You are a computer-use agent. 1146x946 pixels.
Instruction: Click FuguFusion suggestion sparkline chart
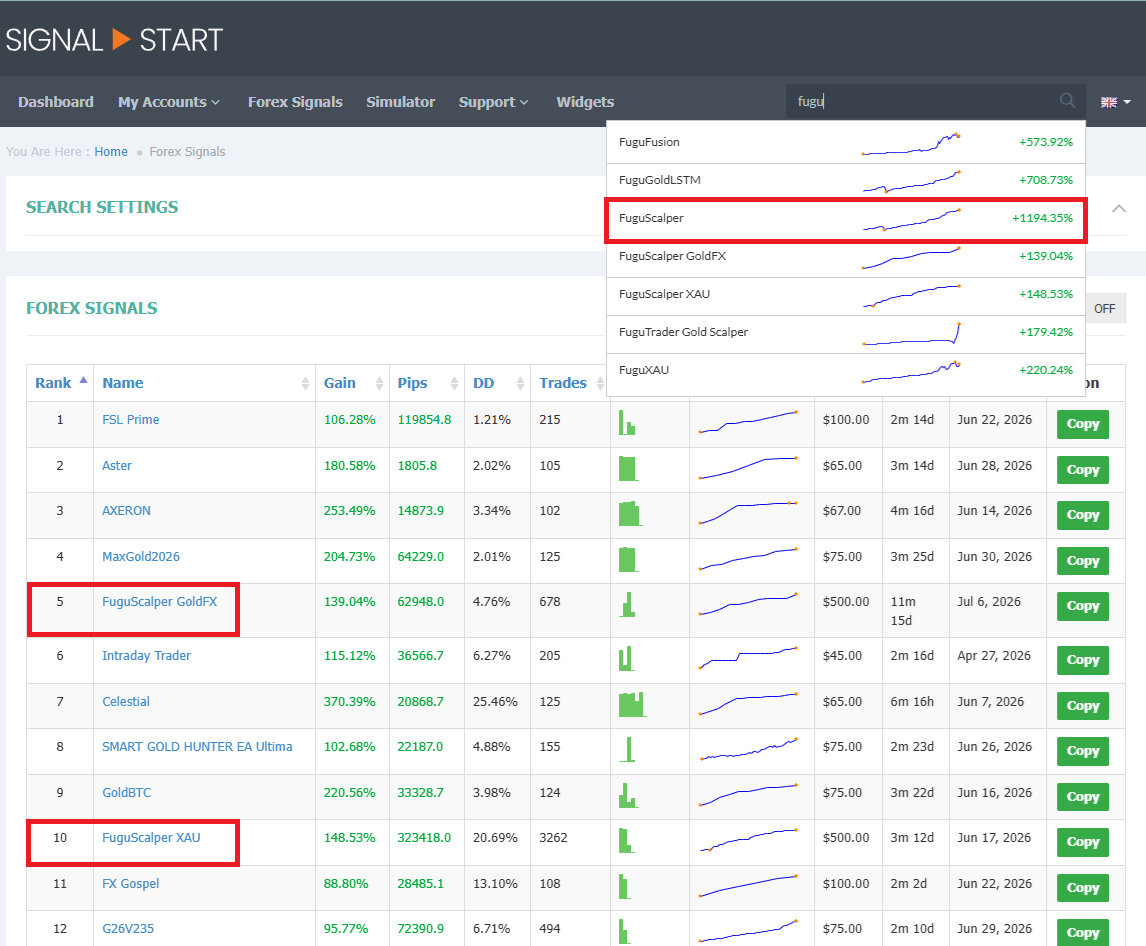pyautogui.click(x=911, y=144)
